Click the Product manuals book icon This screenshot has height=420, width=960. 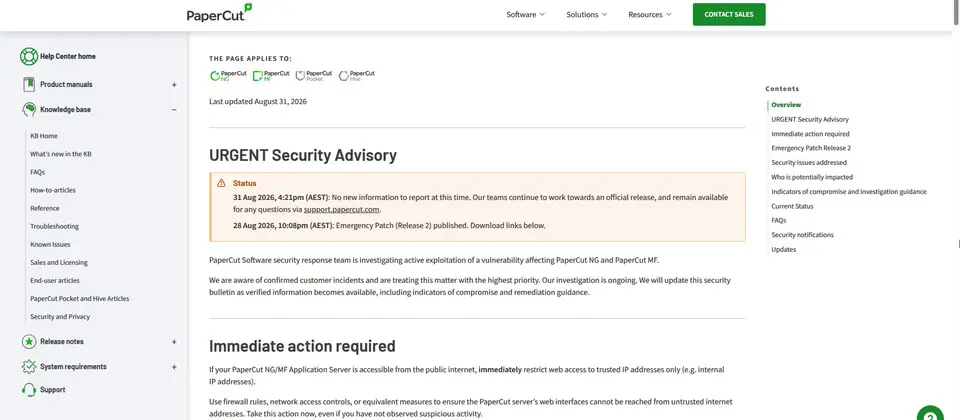[29, 84]
